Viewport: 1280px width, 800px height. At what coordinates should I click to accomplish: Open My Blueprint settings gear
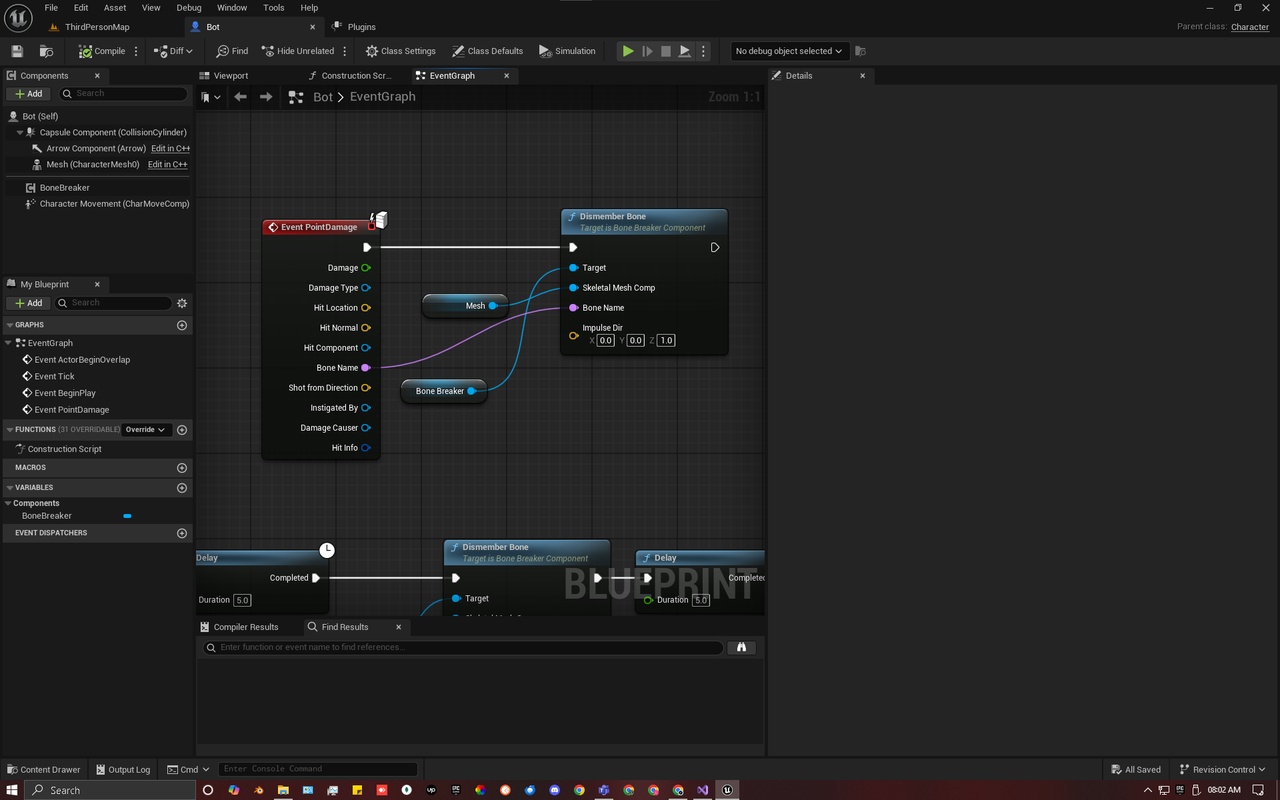pos(182,303)
